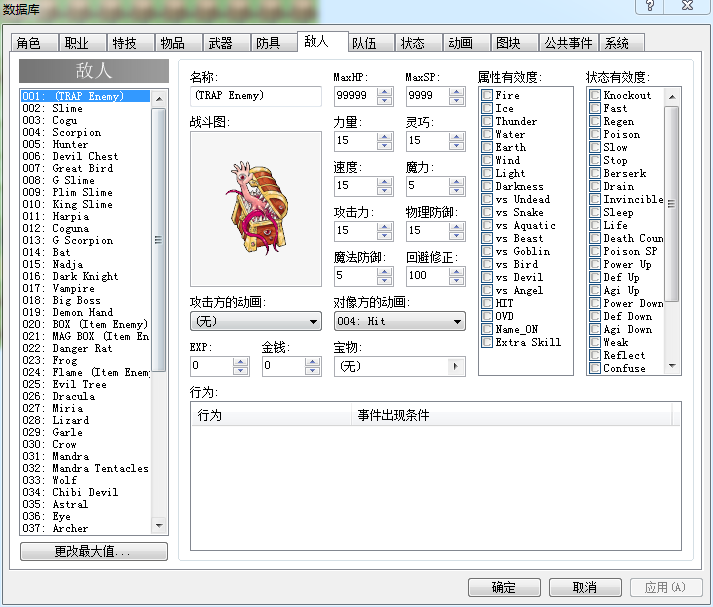This screenshot has width=713, height=607.
Task: Click enemy list scroll down arrow
Action: pos(159,526)
